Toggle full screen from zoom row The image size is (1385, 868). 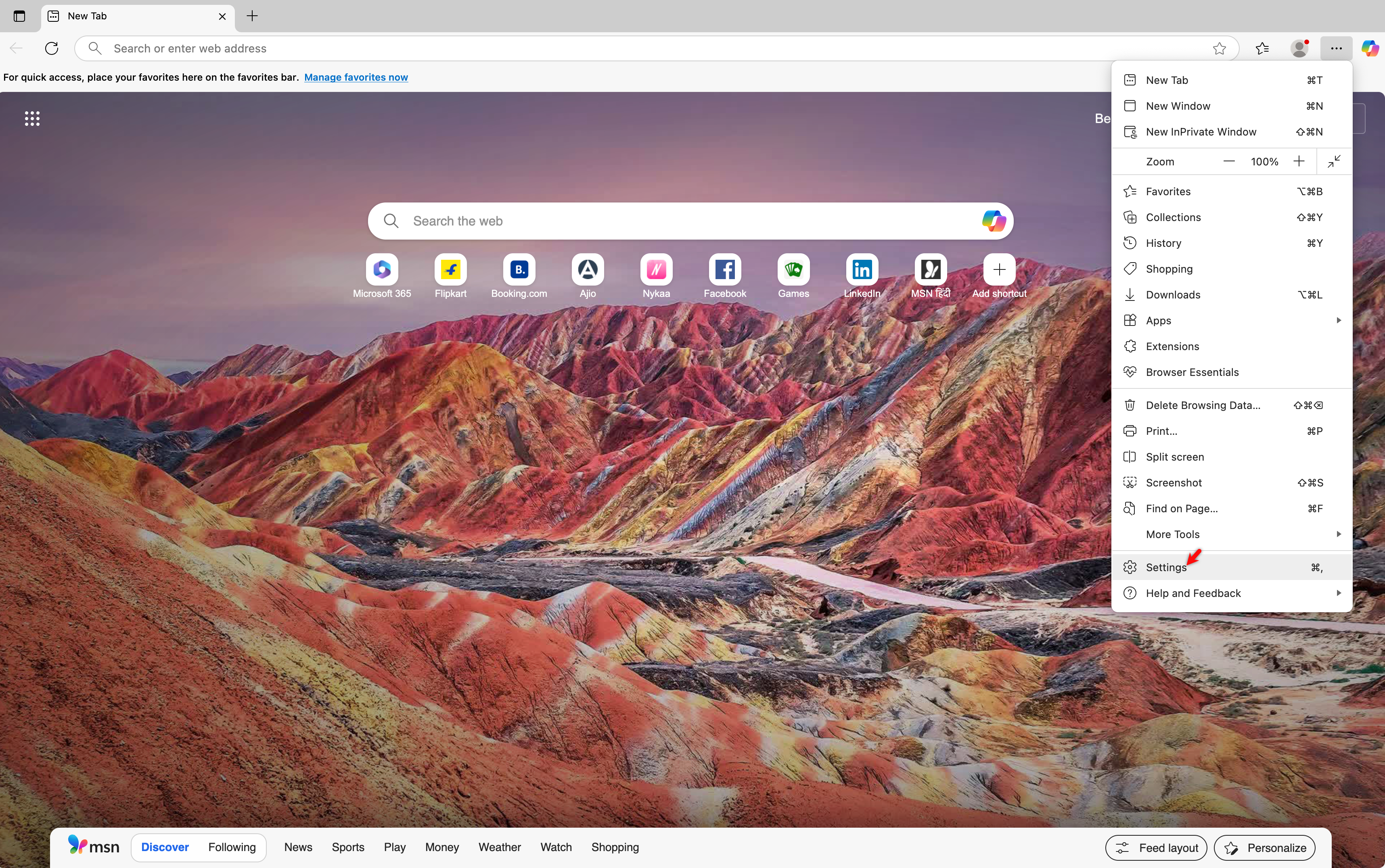click(x=1334, y=161)
